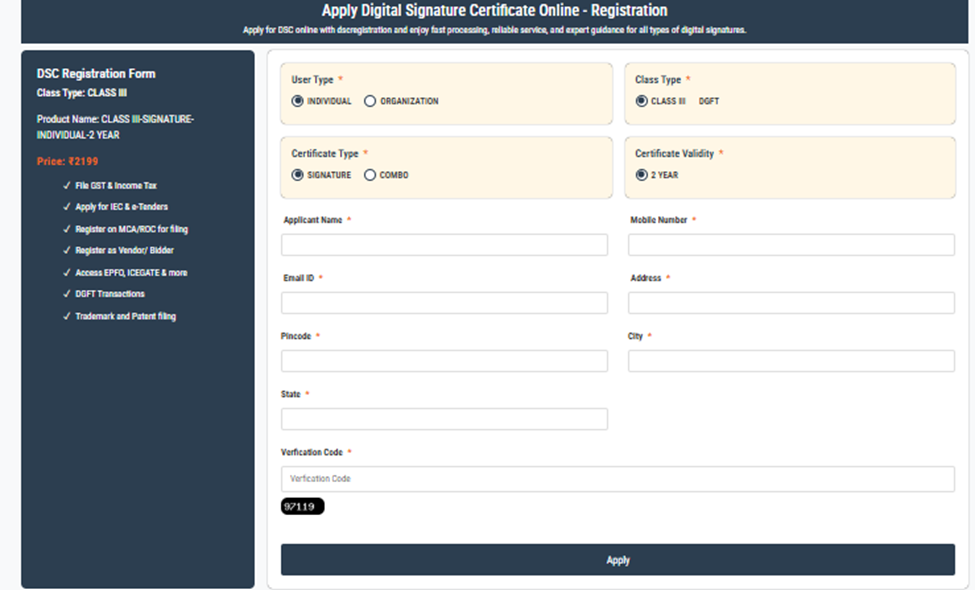This screenshot has width=975, height=590.
Task: Click the checkmark beside File GST
Action: [x=67, y=185]
